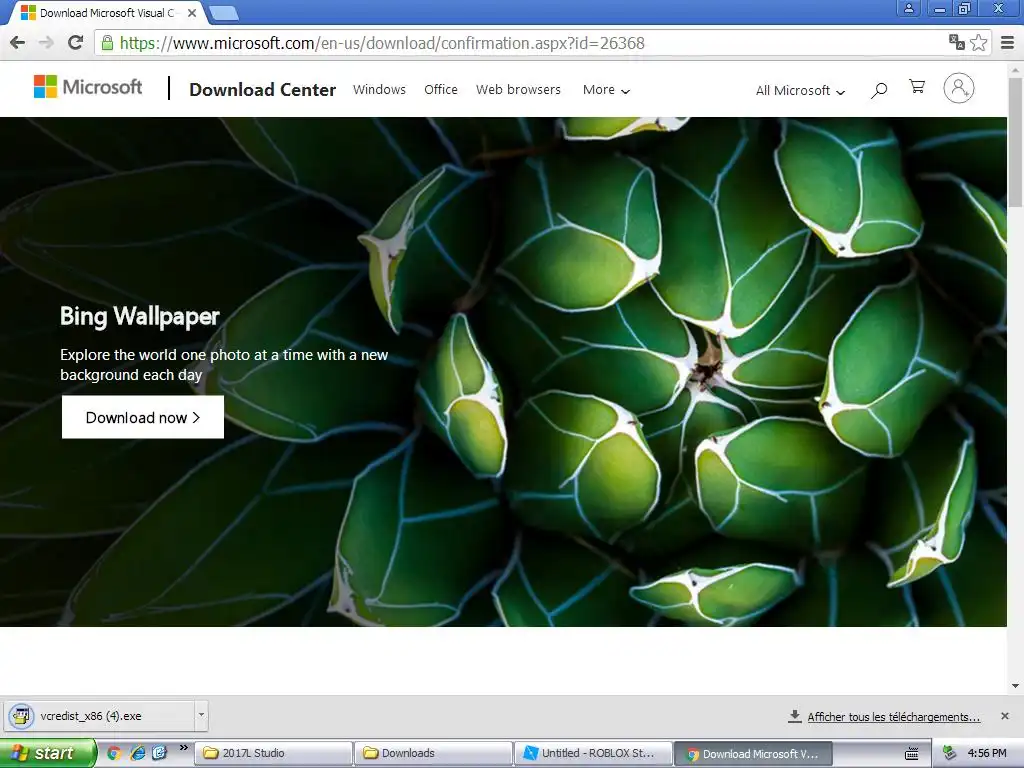The image size is (1024, 768).
Task: Open the new tab button
Action: coord(224,13)
